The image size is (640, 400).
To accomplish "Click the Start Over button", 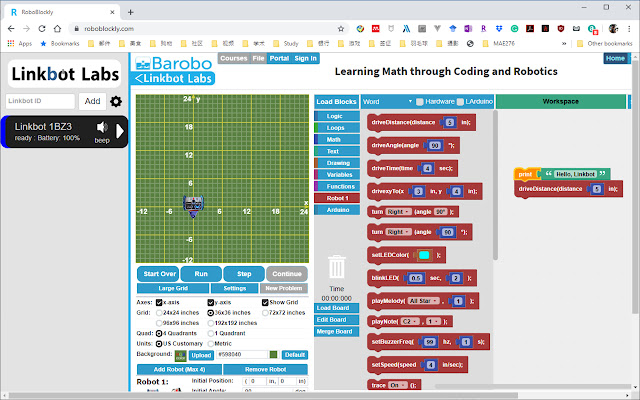I will click(159, 274).
